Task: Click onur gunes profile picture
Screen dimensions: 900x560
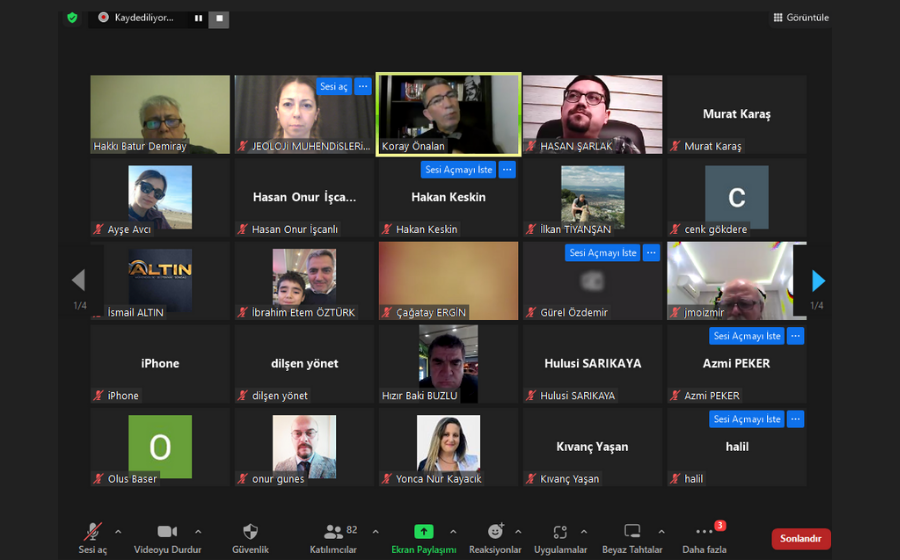Action: tap(304, 446)
